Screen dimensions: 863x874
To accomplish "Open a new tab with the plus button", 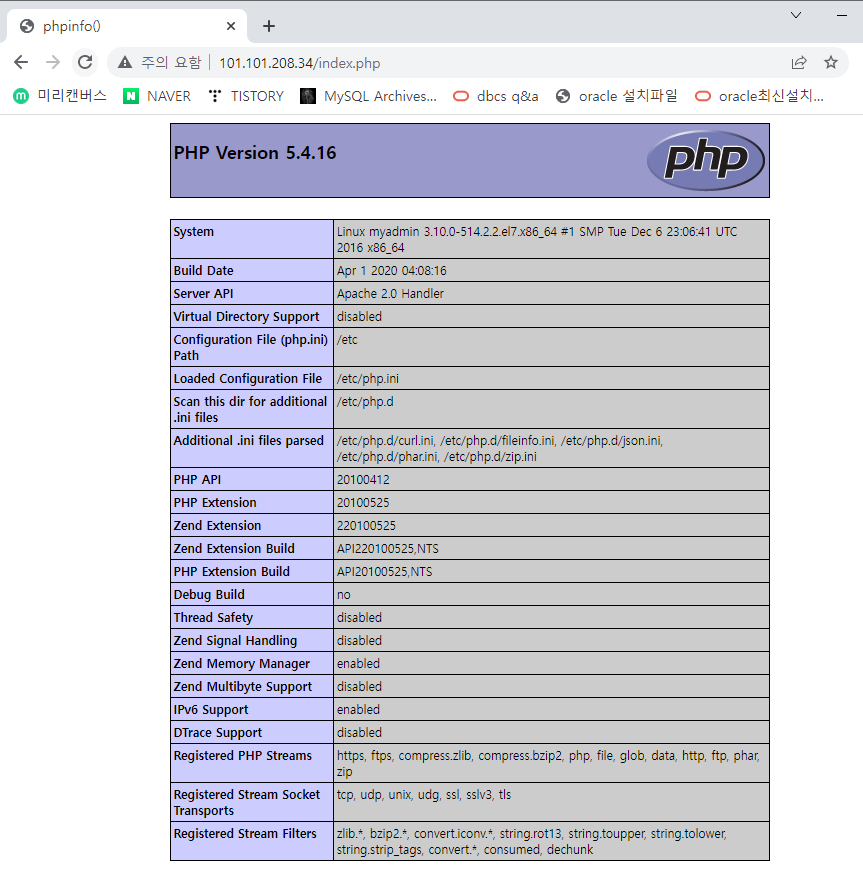I will point(269,26).
